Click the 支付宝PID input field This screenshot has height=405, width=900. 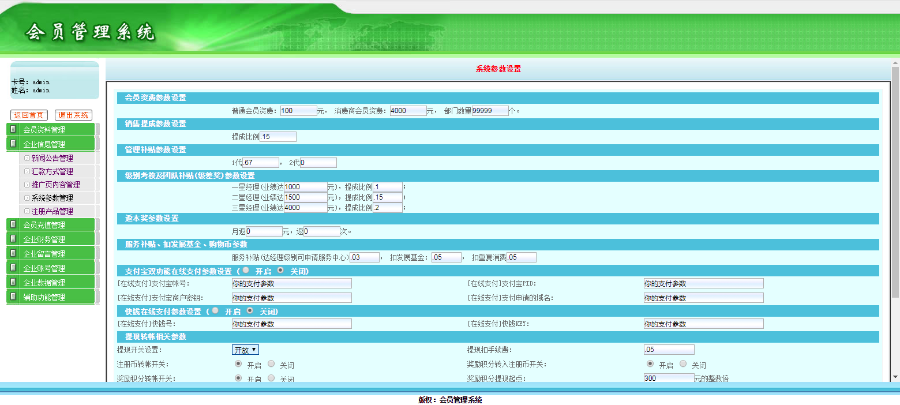[704, 283]
